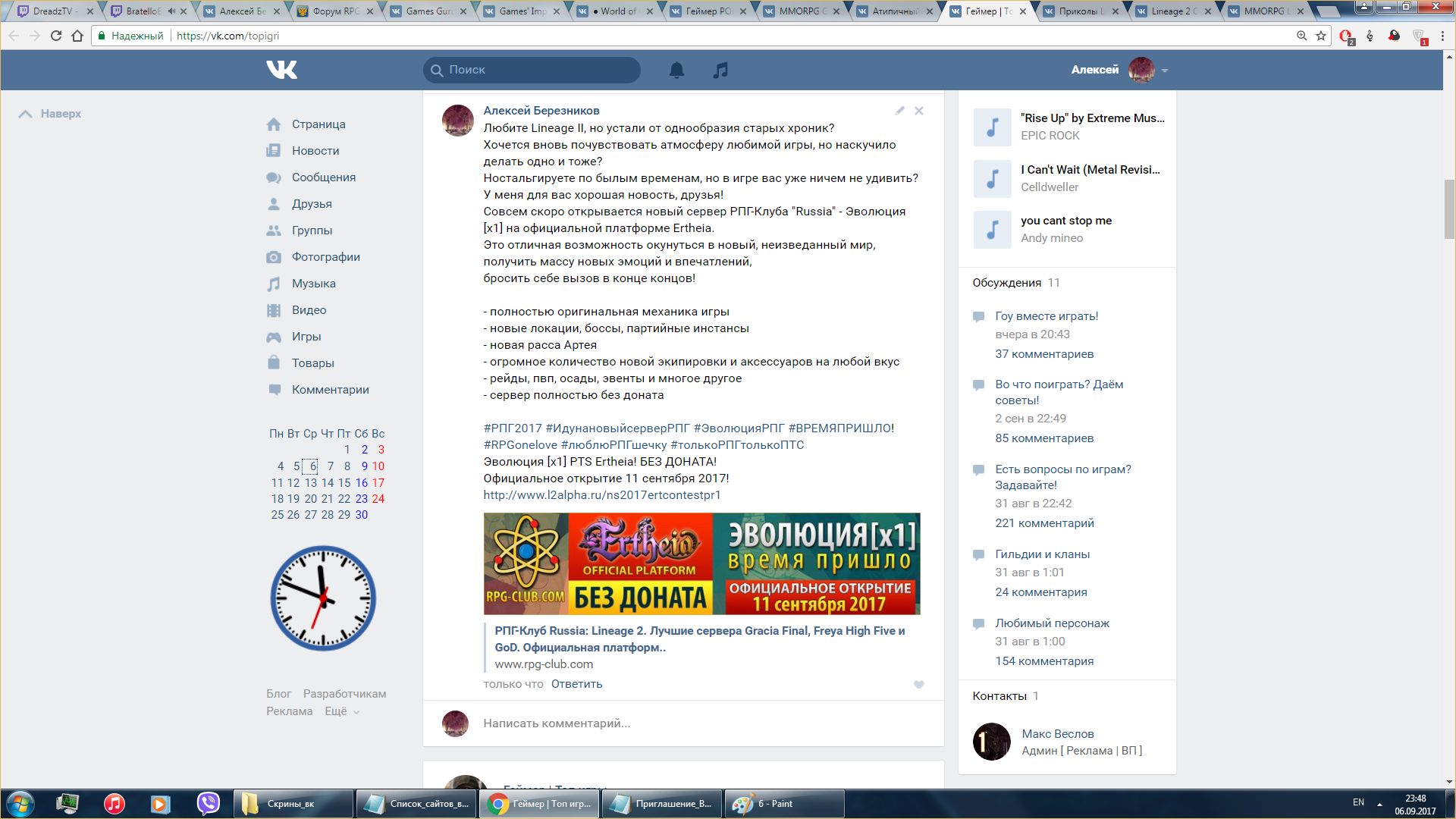The image size is (1456, 819).
Task: Play you cant stop me track
Action: point(992,229)
